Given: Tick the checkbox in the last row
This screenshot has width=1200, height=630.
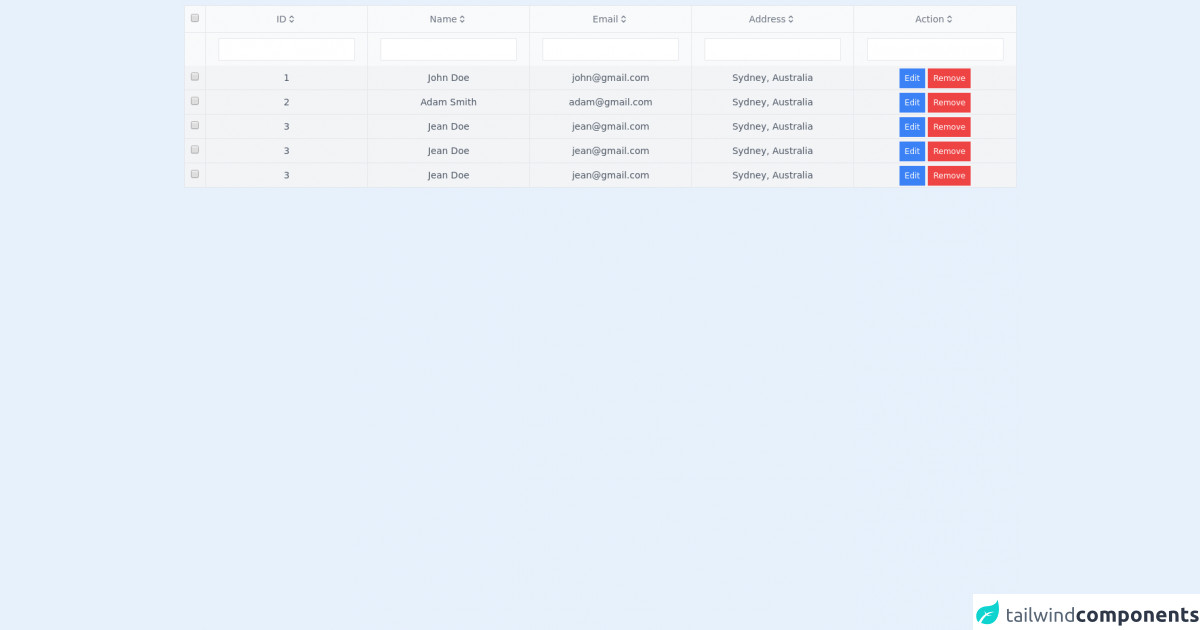Looking at the screenshot, I should coord(195,174).
